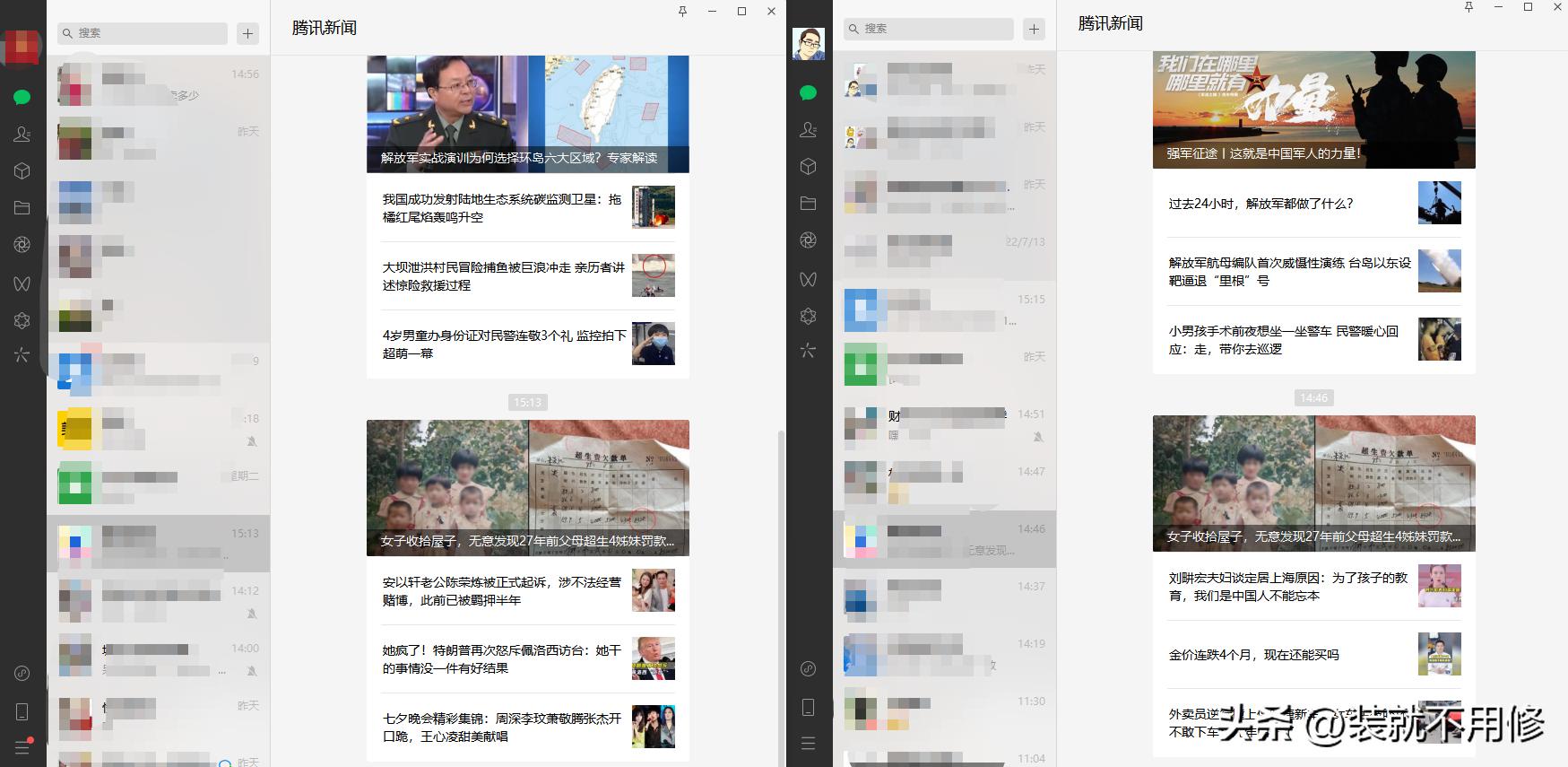The image size is (1568, 767).
Task: Pin the left 腾讯新闻 window on top
Action: (683, 12)
